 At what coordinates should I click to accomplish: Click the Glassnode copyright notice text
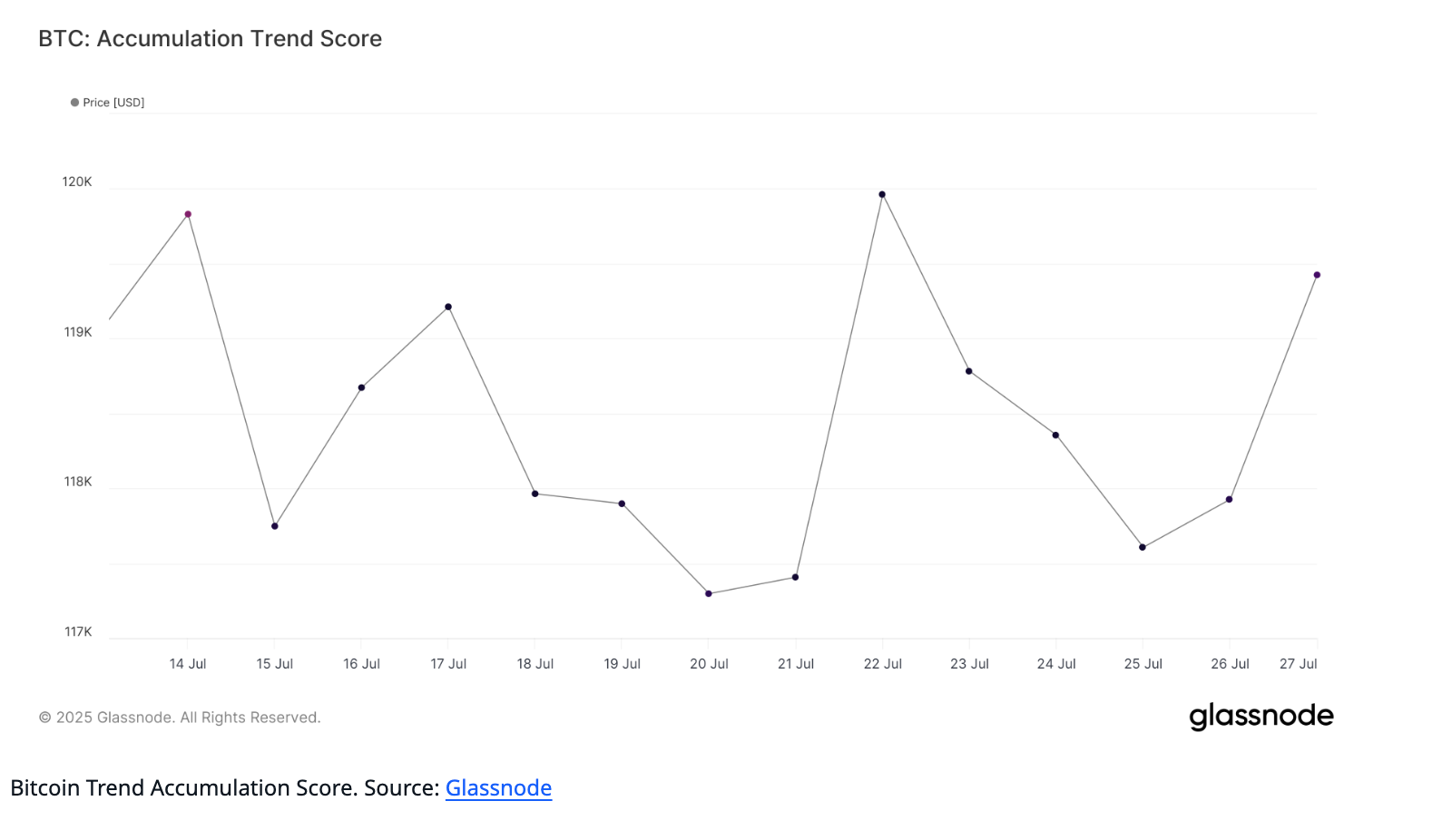pyautogui.click(x=180, y=718)
